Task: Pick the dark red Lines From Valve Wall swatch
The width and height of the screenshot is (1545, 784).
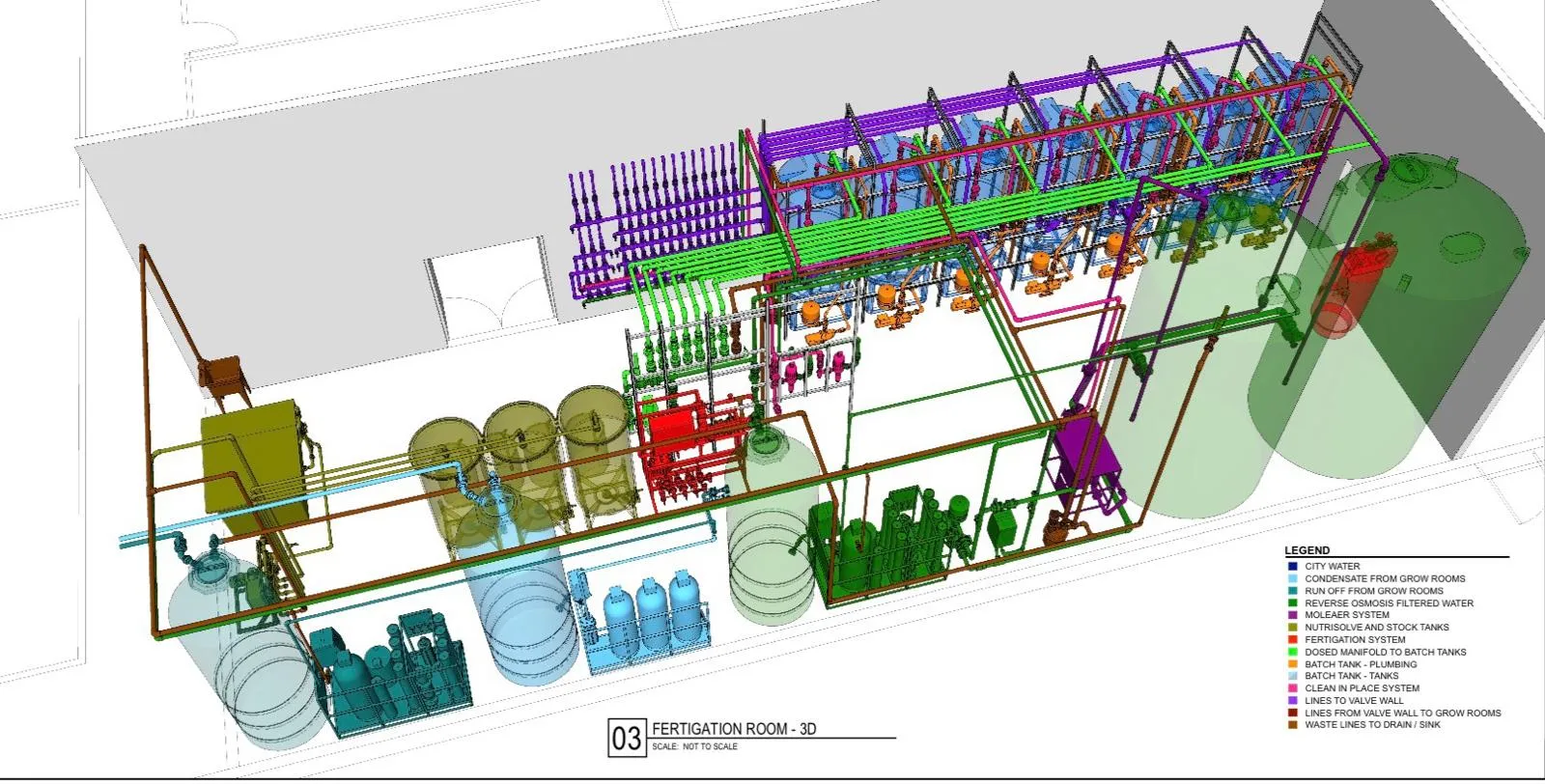Action: [x=1292, y=713]
